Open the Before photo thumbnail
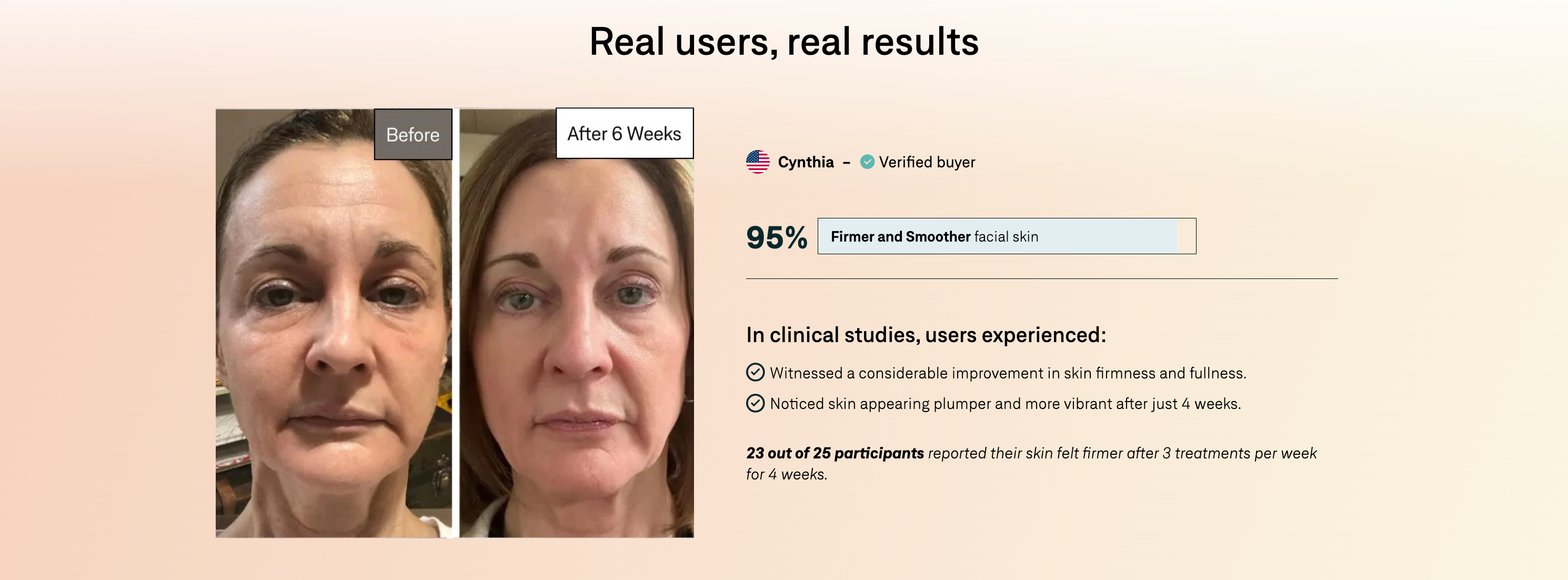 pyautogui.click(x=334, y=341)
